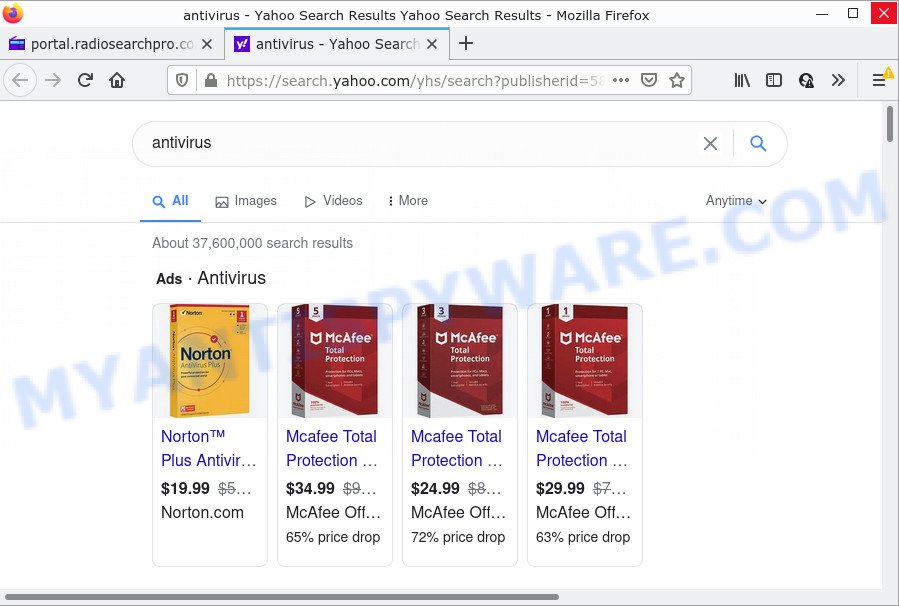
Task: Click the $19.99 Norton price
Action: 185,488
